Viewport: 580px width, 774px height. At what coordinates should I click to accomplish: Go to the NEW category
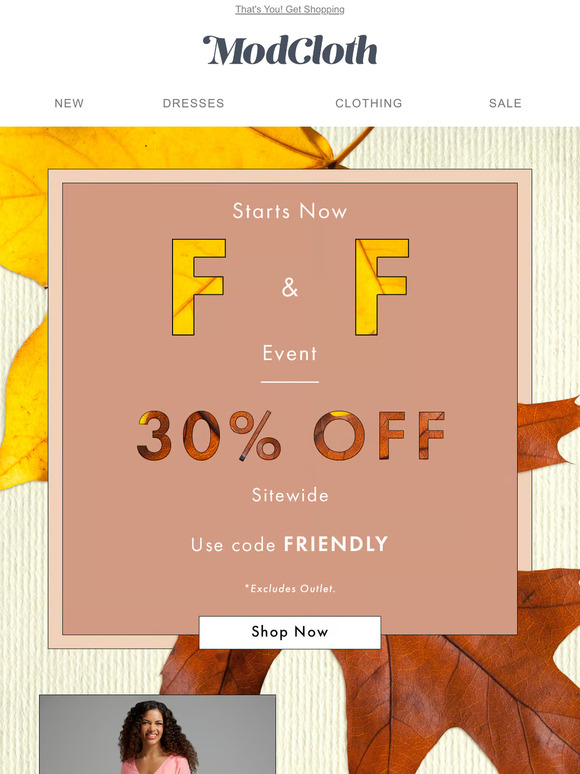69,103
